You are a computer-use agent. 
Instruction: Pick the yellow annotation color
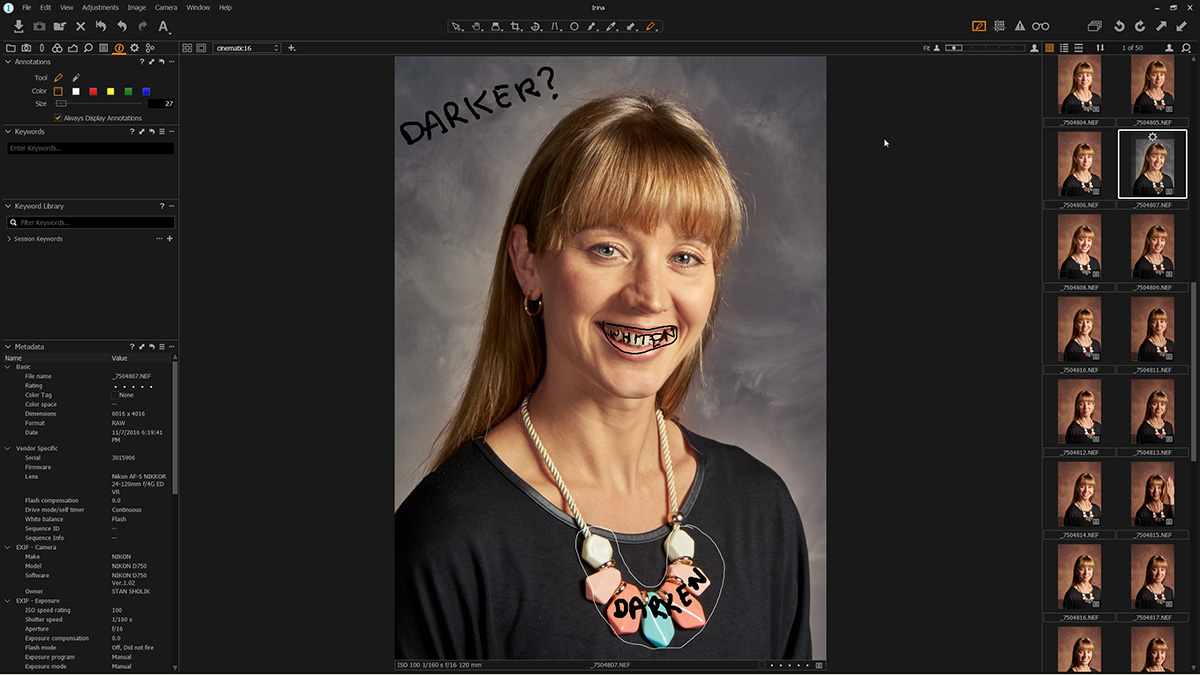(x=111, y=91)
